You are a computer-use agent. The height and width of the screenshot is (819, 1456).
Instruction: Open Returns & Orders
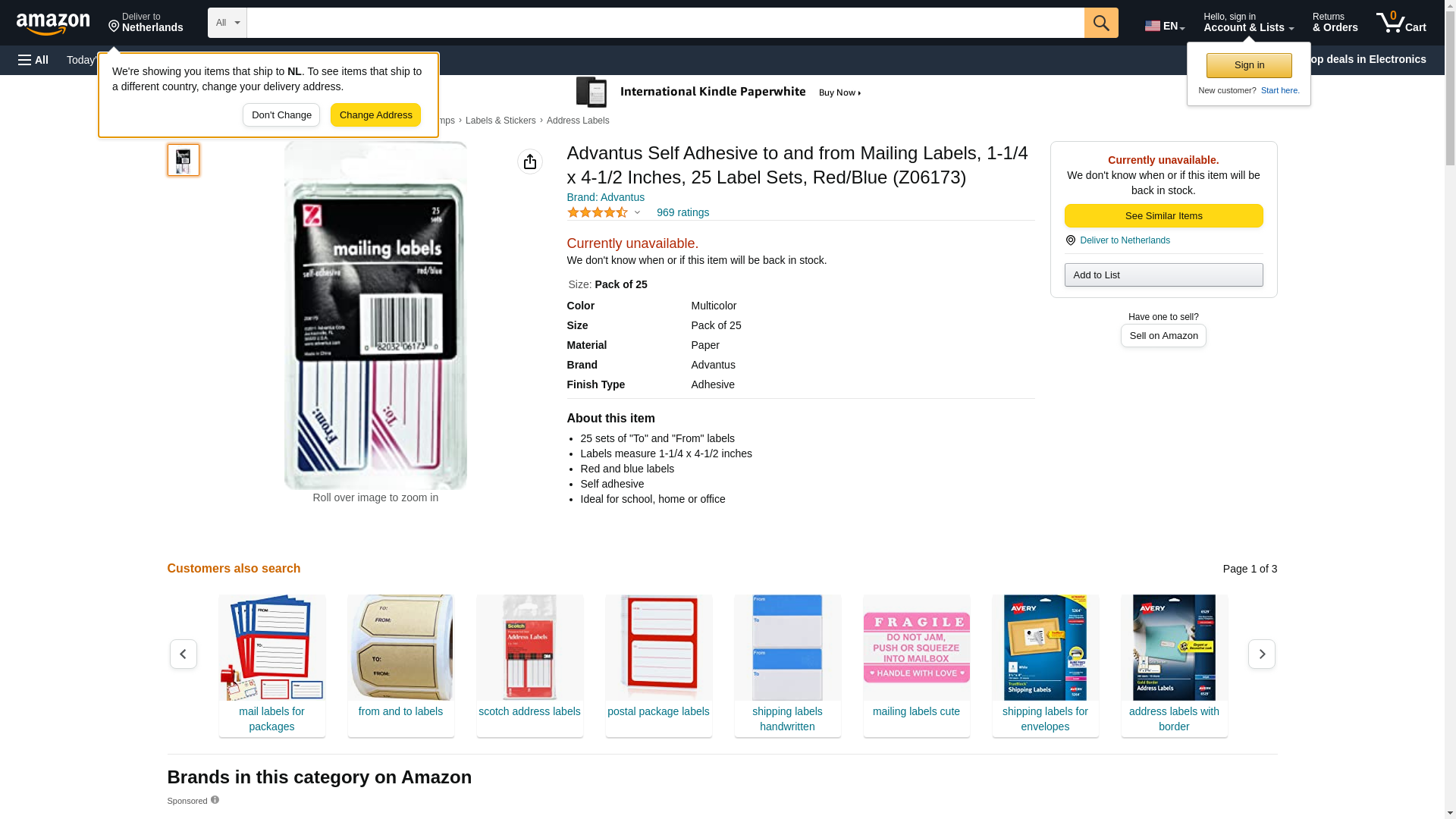click(x=1335, y=23)
